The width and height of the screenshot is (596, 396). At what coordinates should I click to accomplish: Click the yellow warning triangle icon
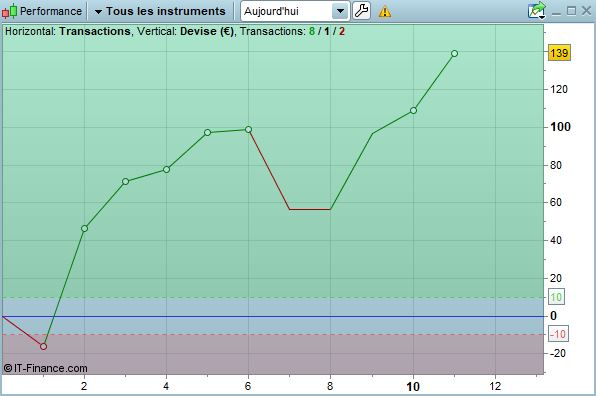click(385, 11)
